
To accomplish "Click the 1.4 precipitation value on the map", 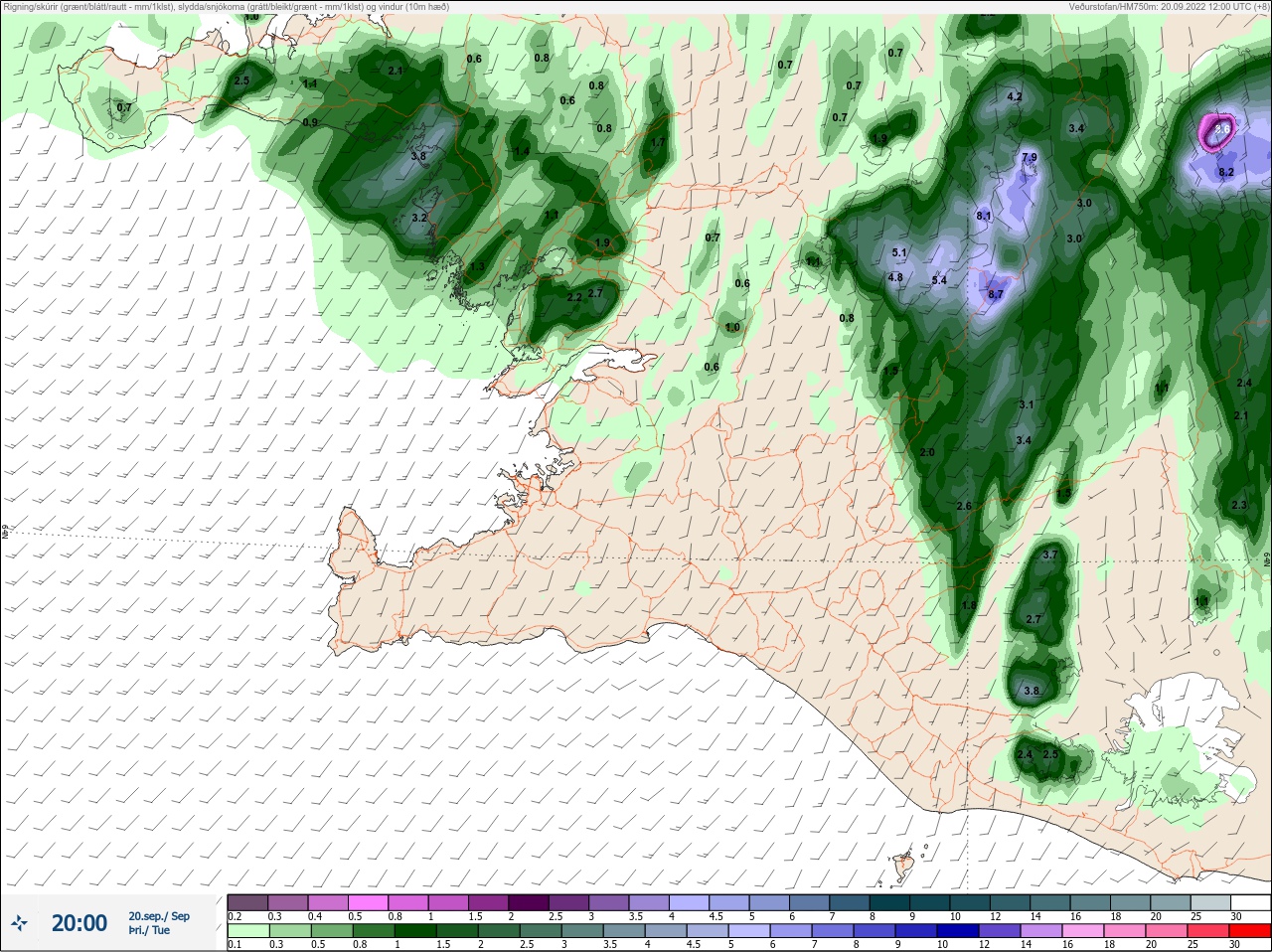I will tap(521, 151).
